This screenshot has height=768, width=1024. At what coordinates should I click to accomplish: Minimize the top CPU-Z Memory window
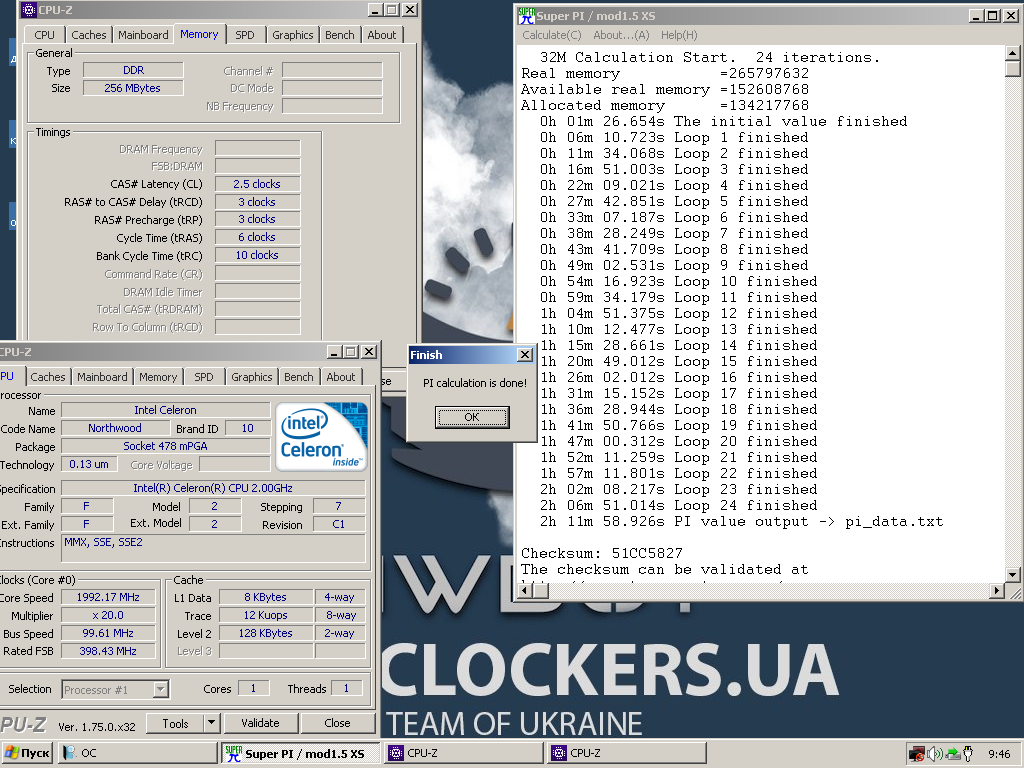click(376, 10)
